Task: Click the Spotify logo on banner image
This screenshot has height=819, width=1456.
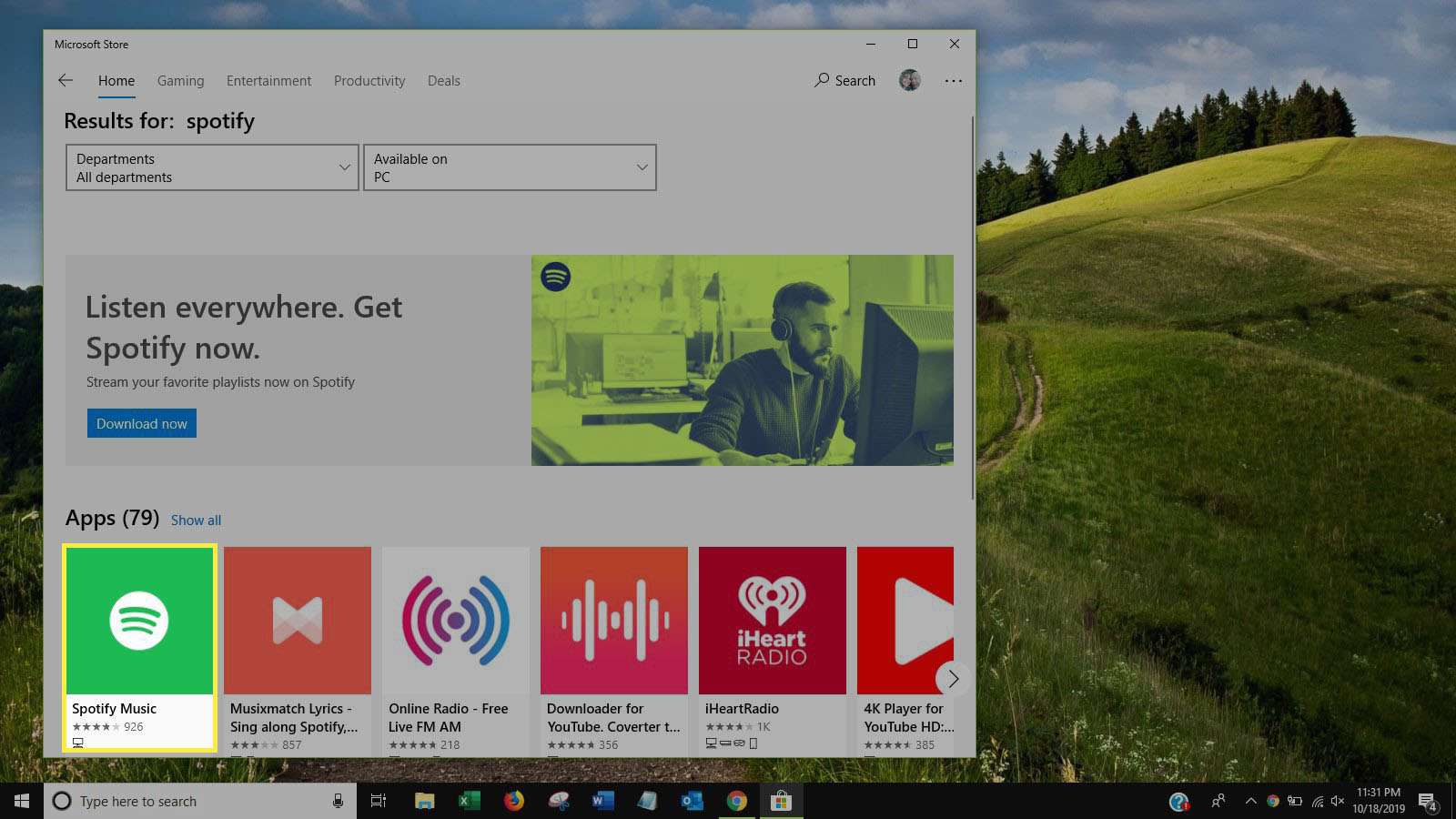Action: [556, 276]
